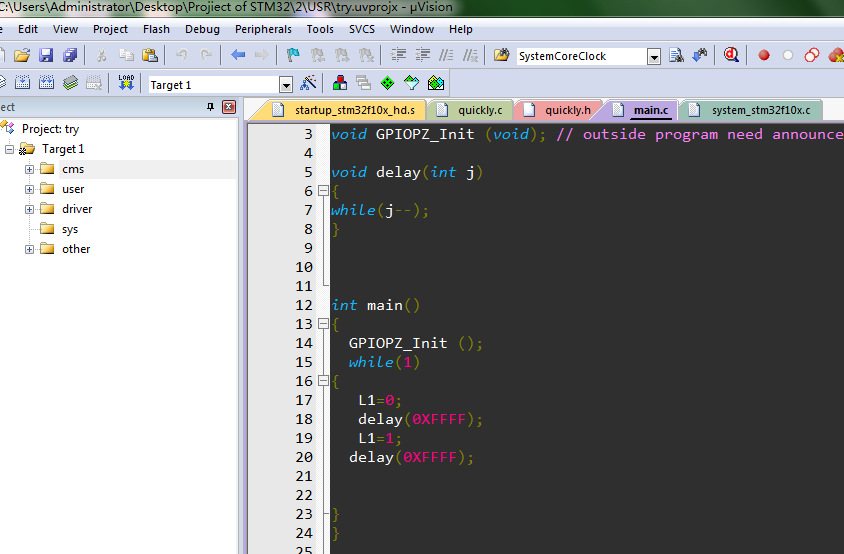
Task: Expand the cms folder
Action: (30, 169)
